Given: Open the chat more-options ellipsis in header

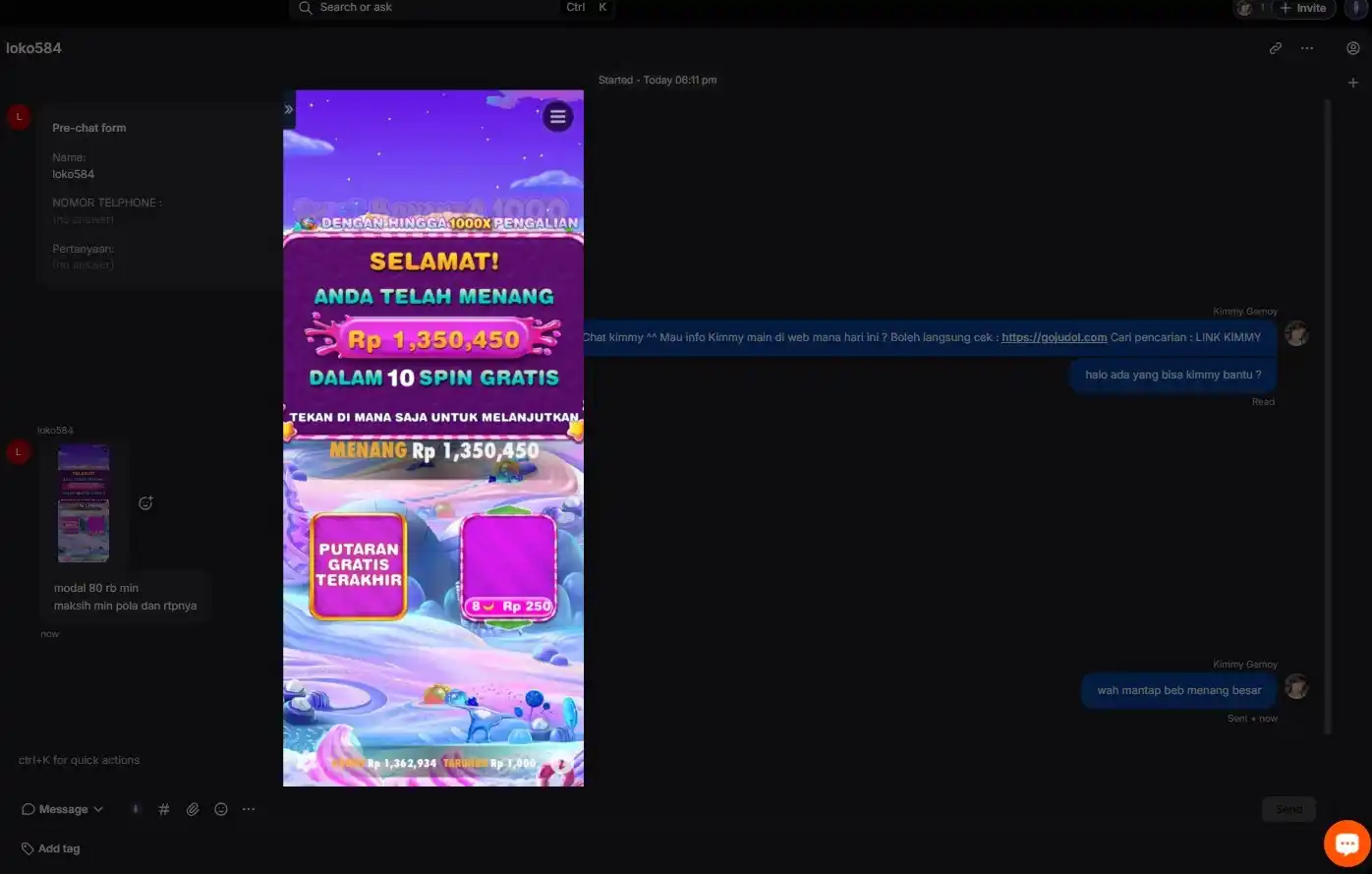Looking at the screenshot, I should click(x=1307, y=48).
